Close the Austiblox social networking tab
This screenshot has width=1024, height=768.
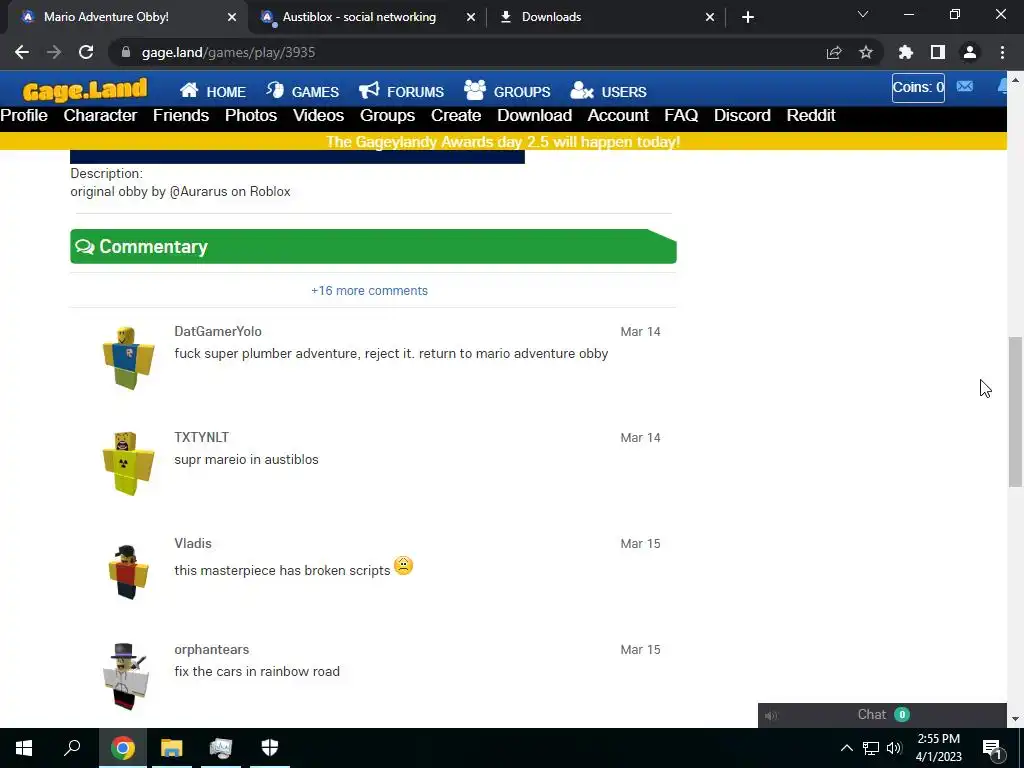click(471, 17)
